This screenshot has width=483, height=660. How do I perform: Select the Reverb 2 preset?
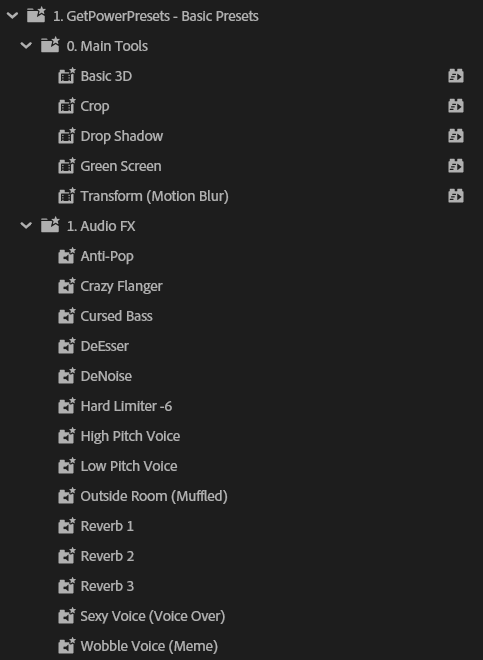pos(107,556)
